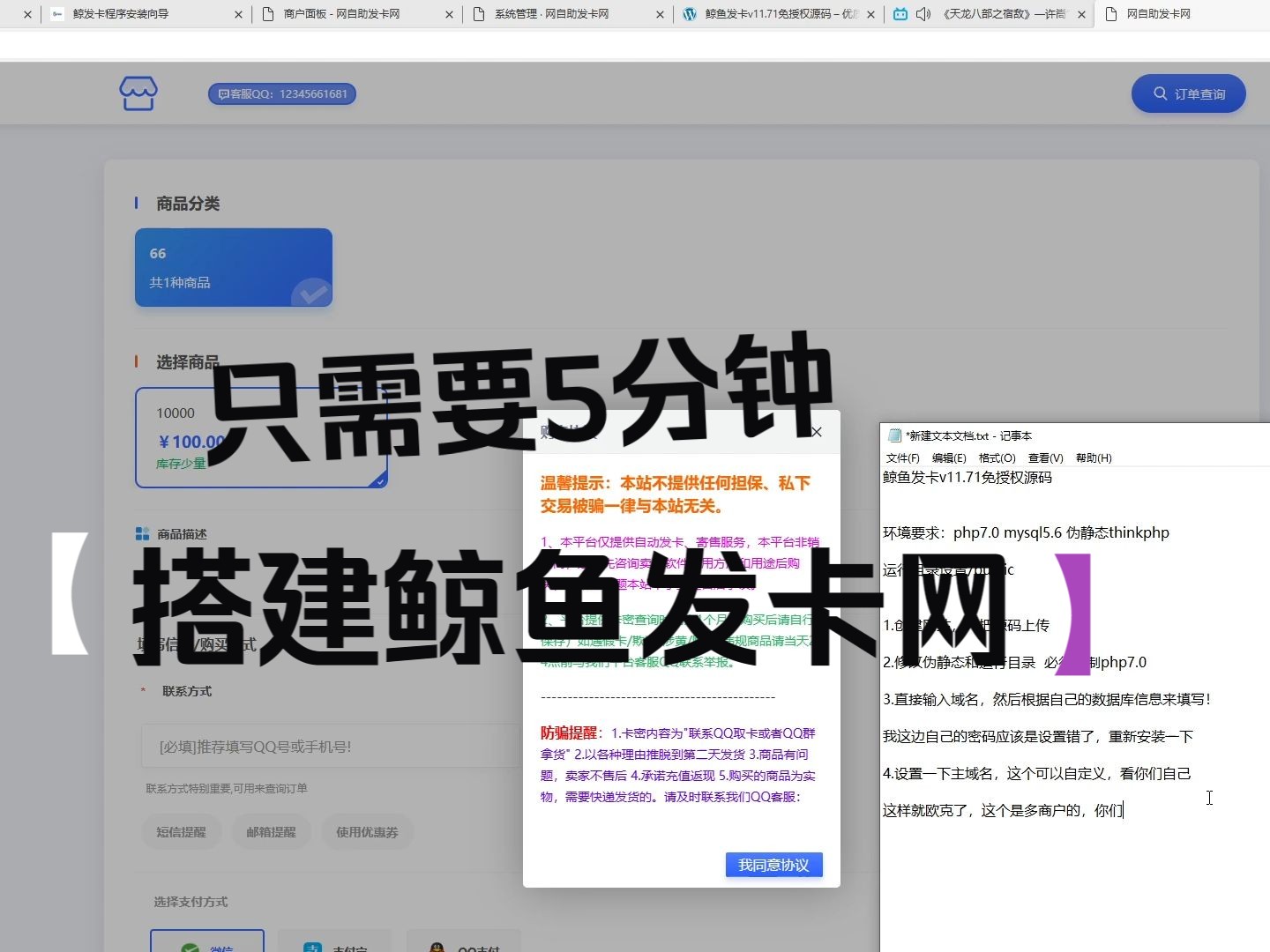Click the tab audio mute speaker icon
This screenshot has width=1270, height=952.
[923, 14]
